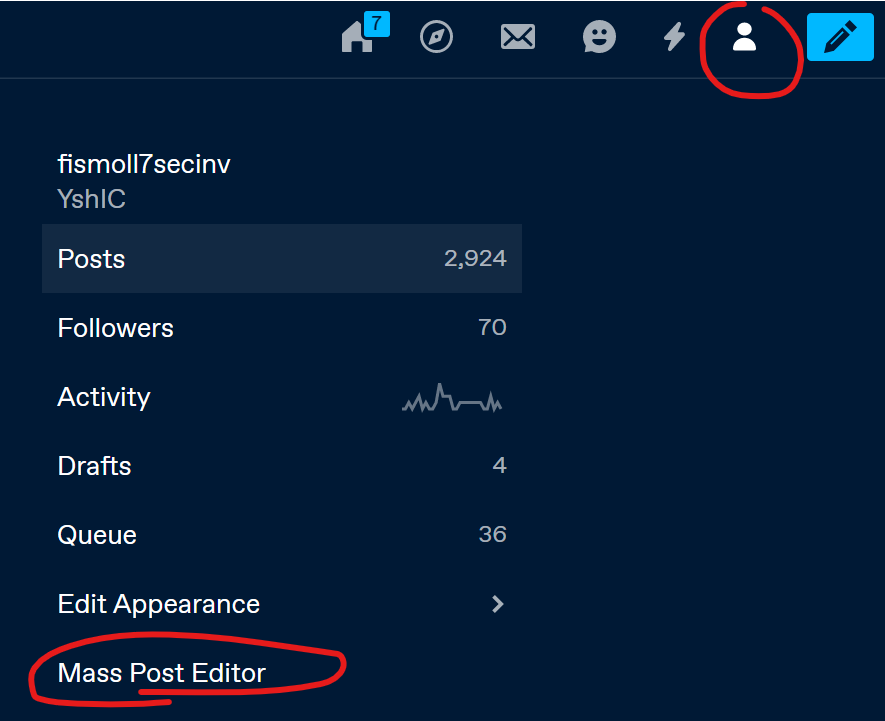Screen dimensions: 885x721
Task: Click the blog title YshIC
Action: (91, 199)
